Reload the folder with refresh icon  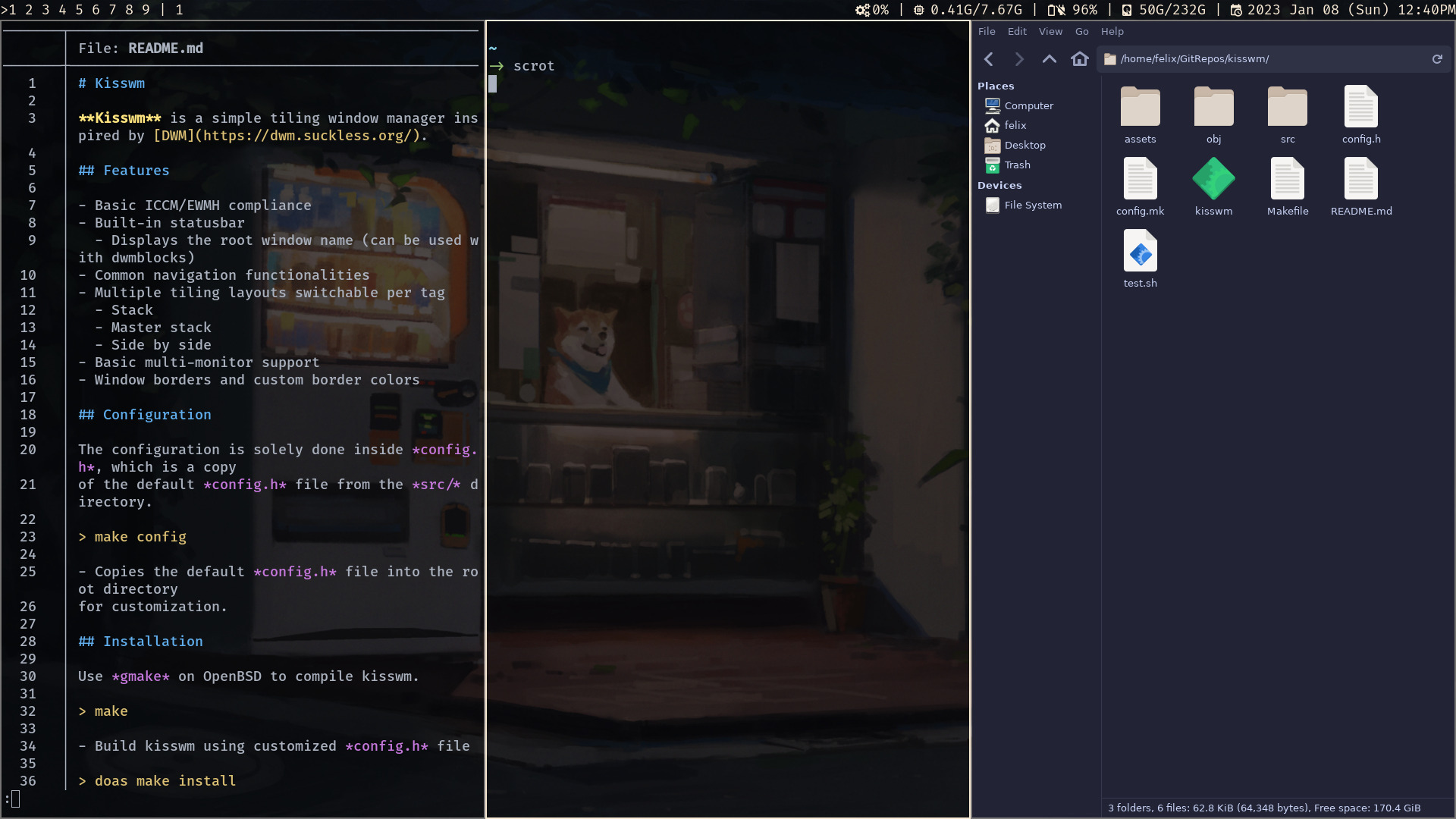click(x=1437, y=59)
